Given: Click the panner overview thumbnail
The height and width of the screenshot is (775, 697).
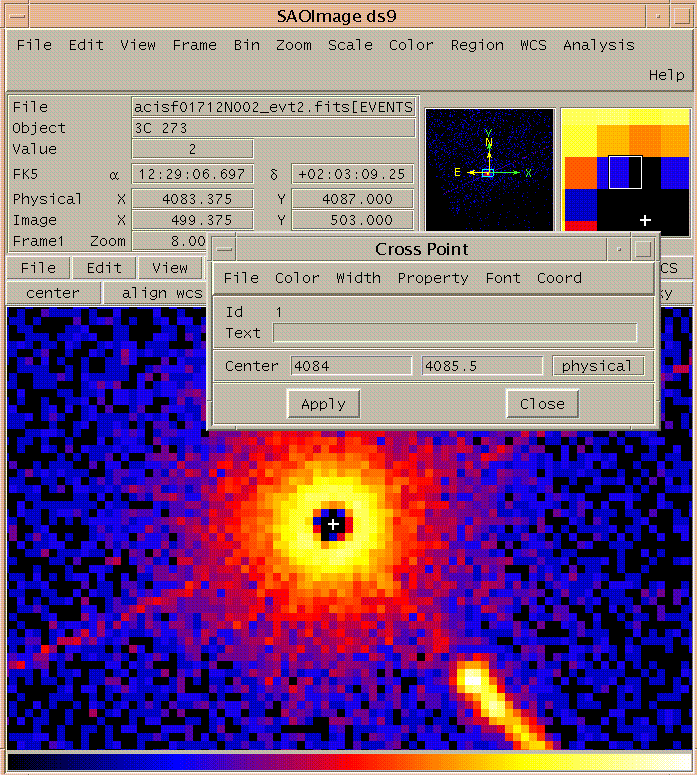Looking at the screenshot, I should coord(489,170).
